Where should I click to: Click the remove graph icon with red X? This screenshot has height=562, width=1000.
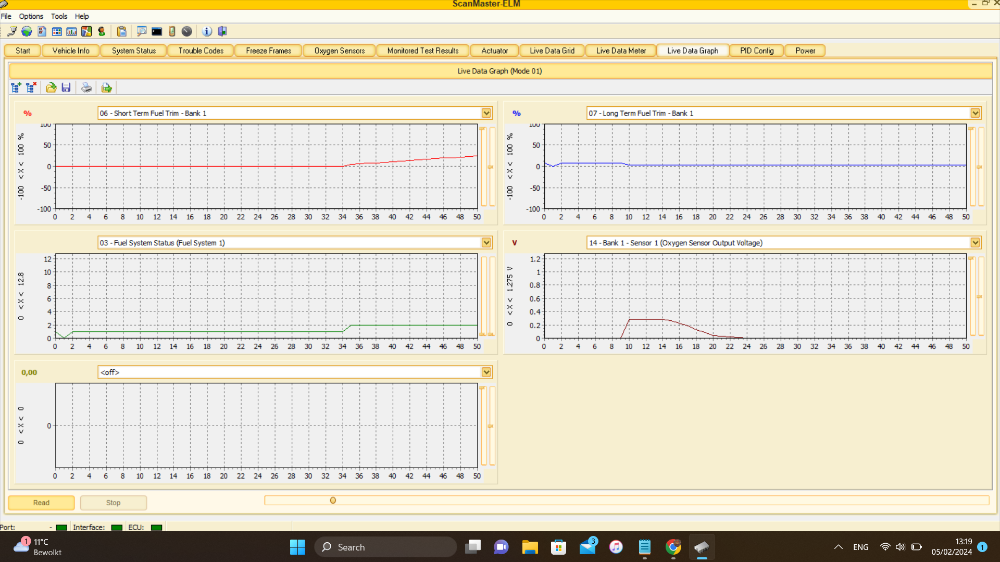click(32, 88)
